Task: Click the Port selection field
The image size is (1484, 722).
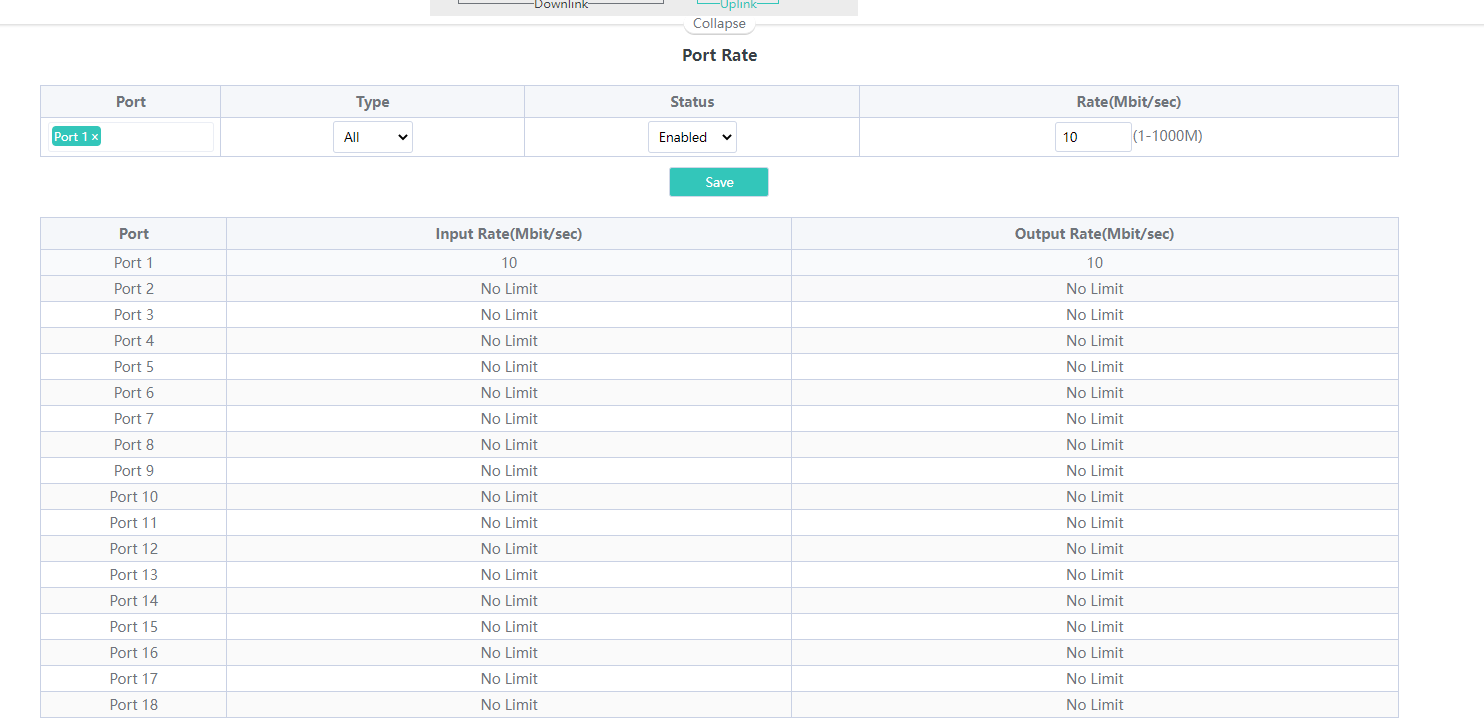Action: [131, 137]
